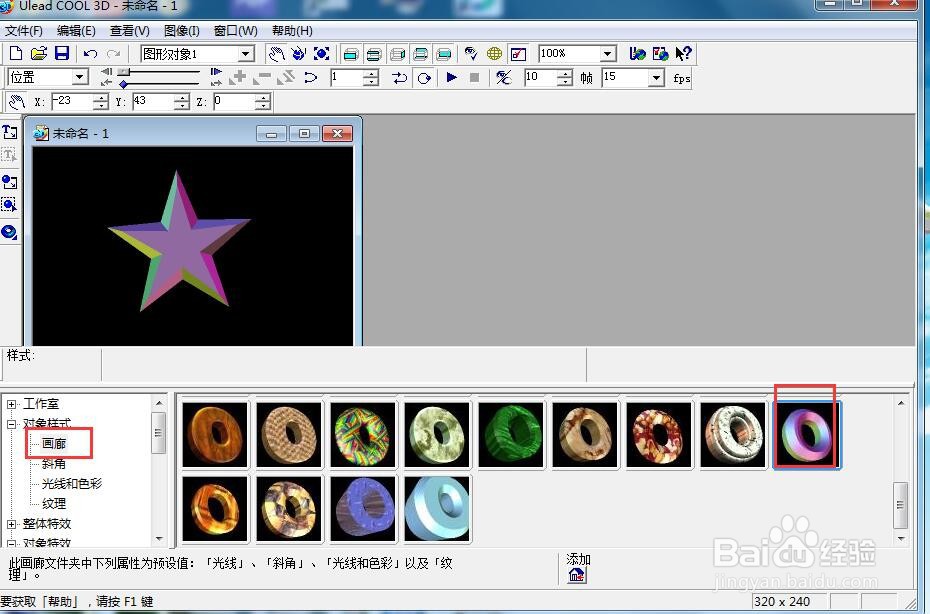Click the Insert Graphic tool
Screen dimensions: 930x614
[x=9, y=182]
